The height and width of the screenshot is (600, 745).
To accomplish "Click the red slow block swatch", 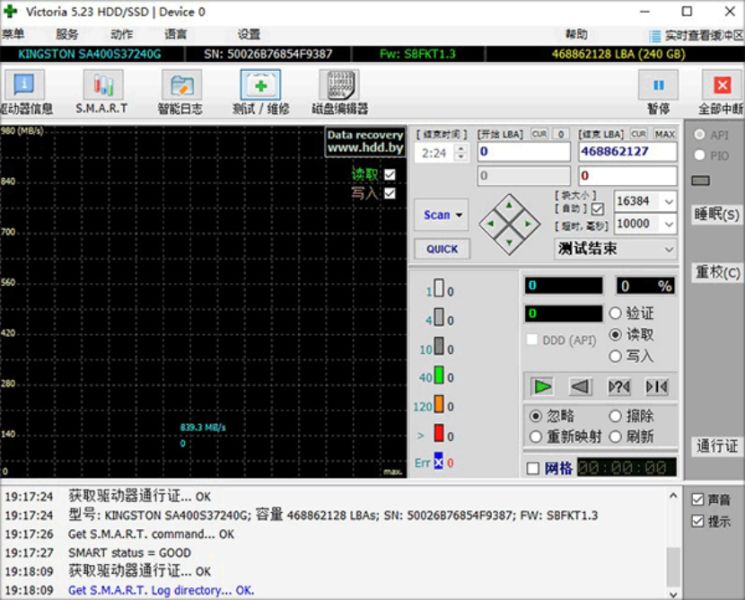I will click(x=439, y=433).
